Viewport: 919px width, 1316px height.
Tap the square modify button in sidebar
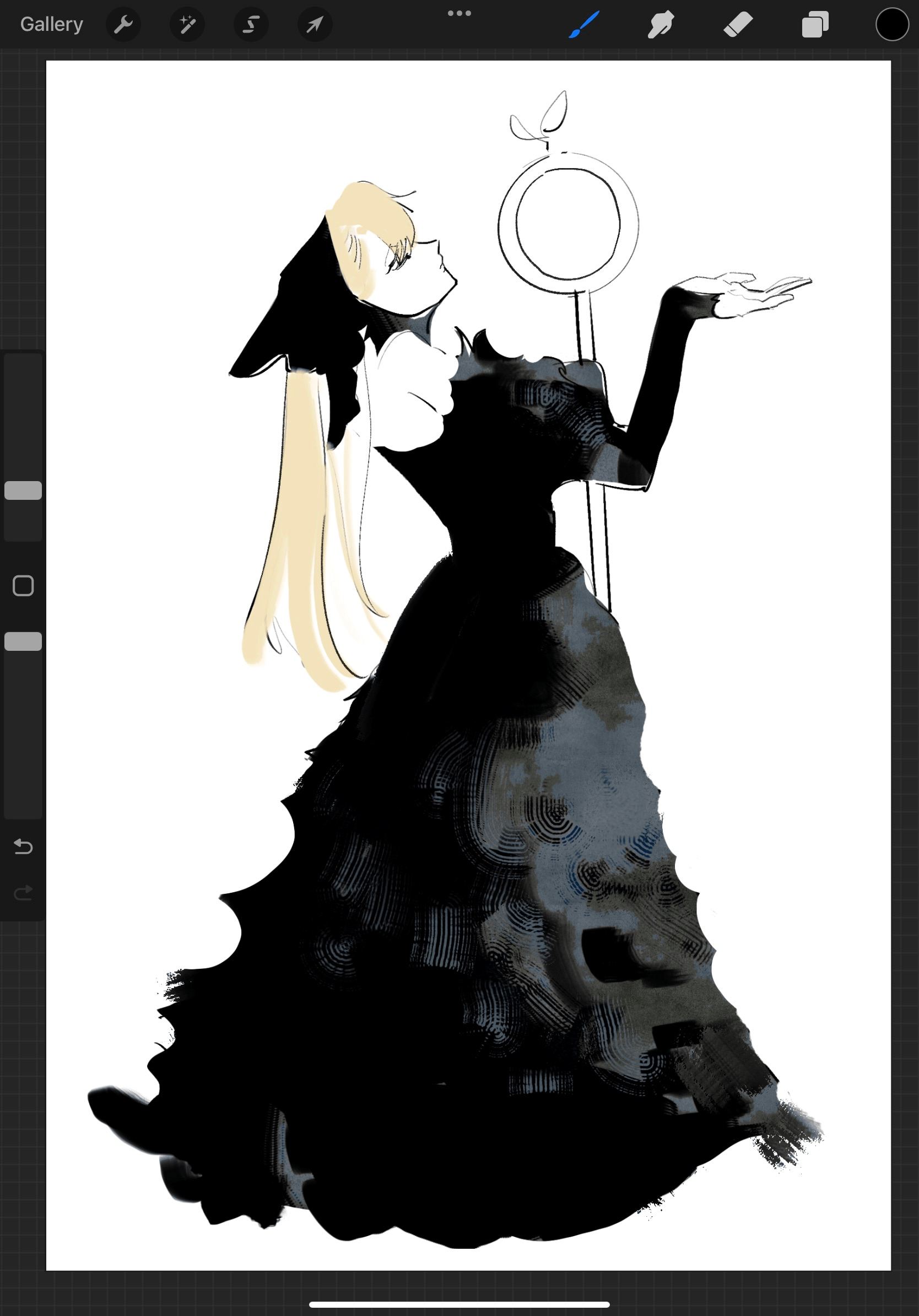[x=23, y=586]
